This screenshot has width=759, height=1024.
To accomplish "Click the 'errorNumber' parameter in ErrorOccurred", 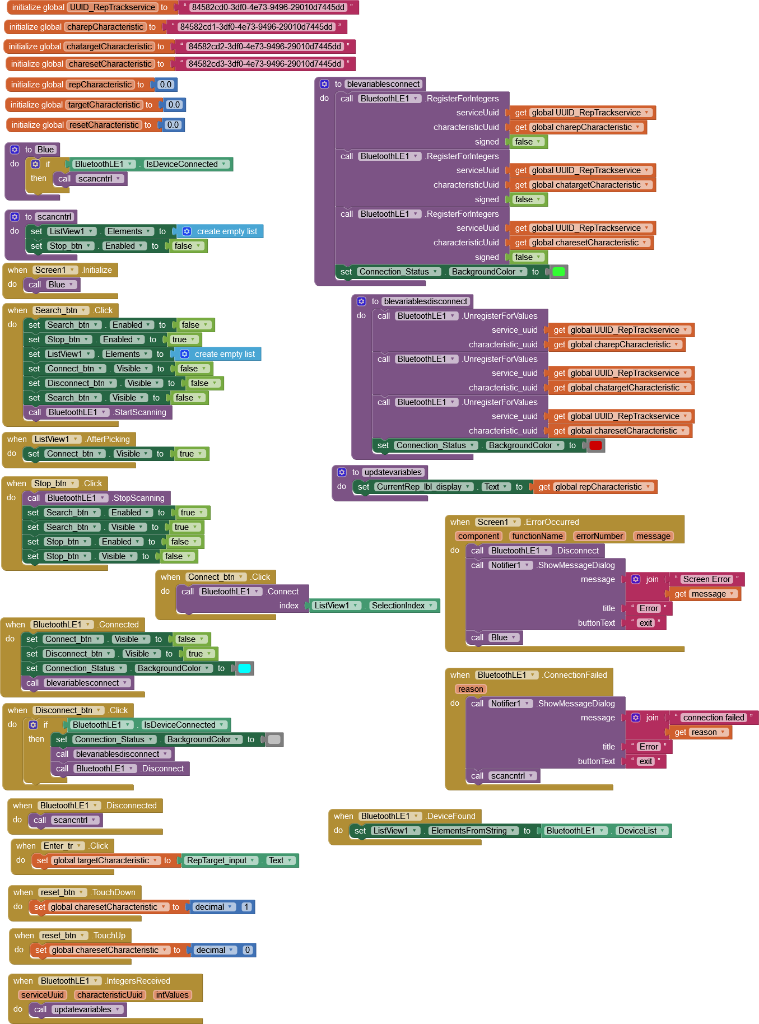I will pos(599,536).
